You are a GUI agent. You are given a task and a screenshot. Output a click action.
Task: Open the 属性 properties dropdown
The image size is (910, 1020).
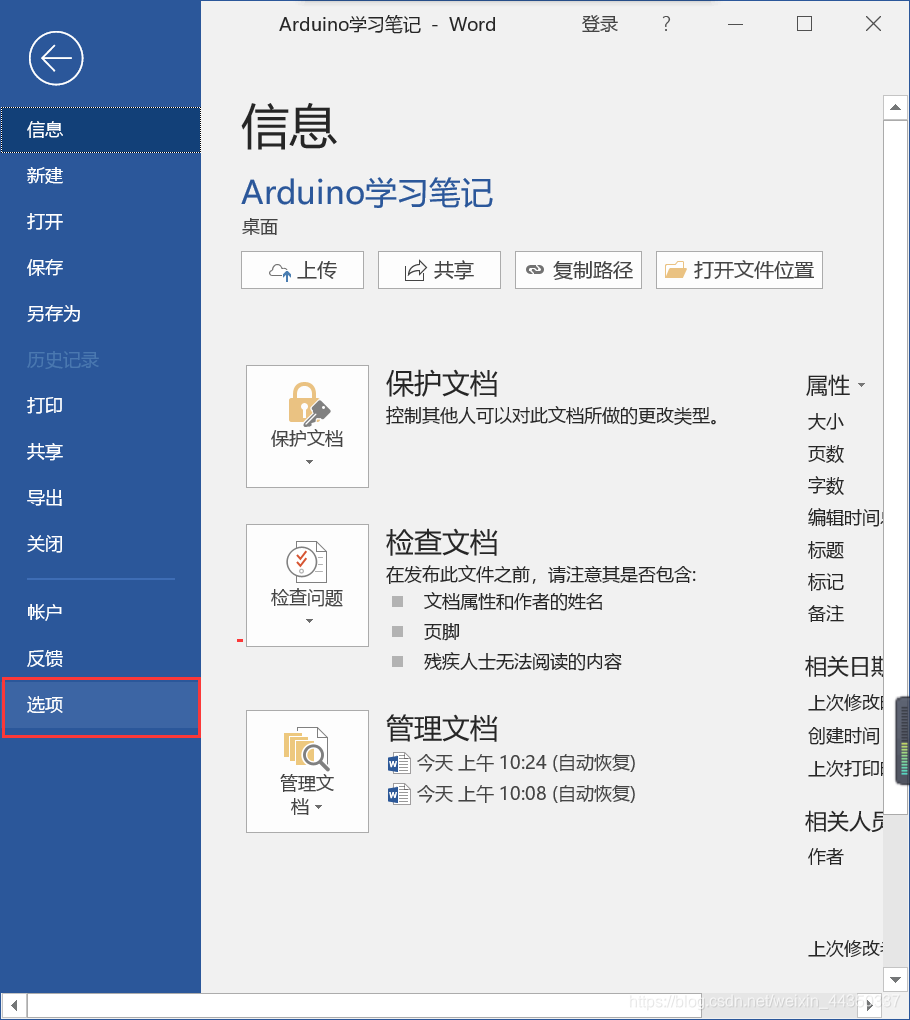click(835, 386)
